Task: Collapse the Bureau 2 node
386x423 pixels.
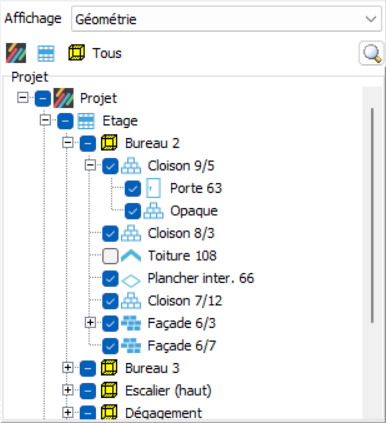Action: click(68, 143)
